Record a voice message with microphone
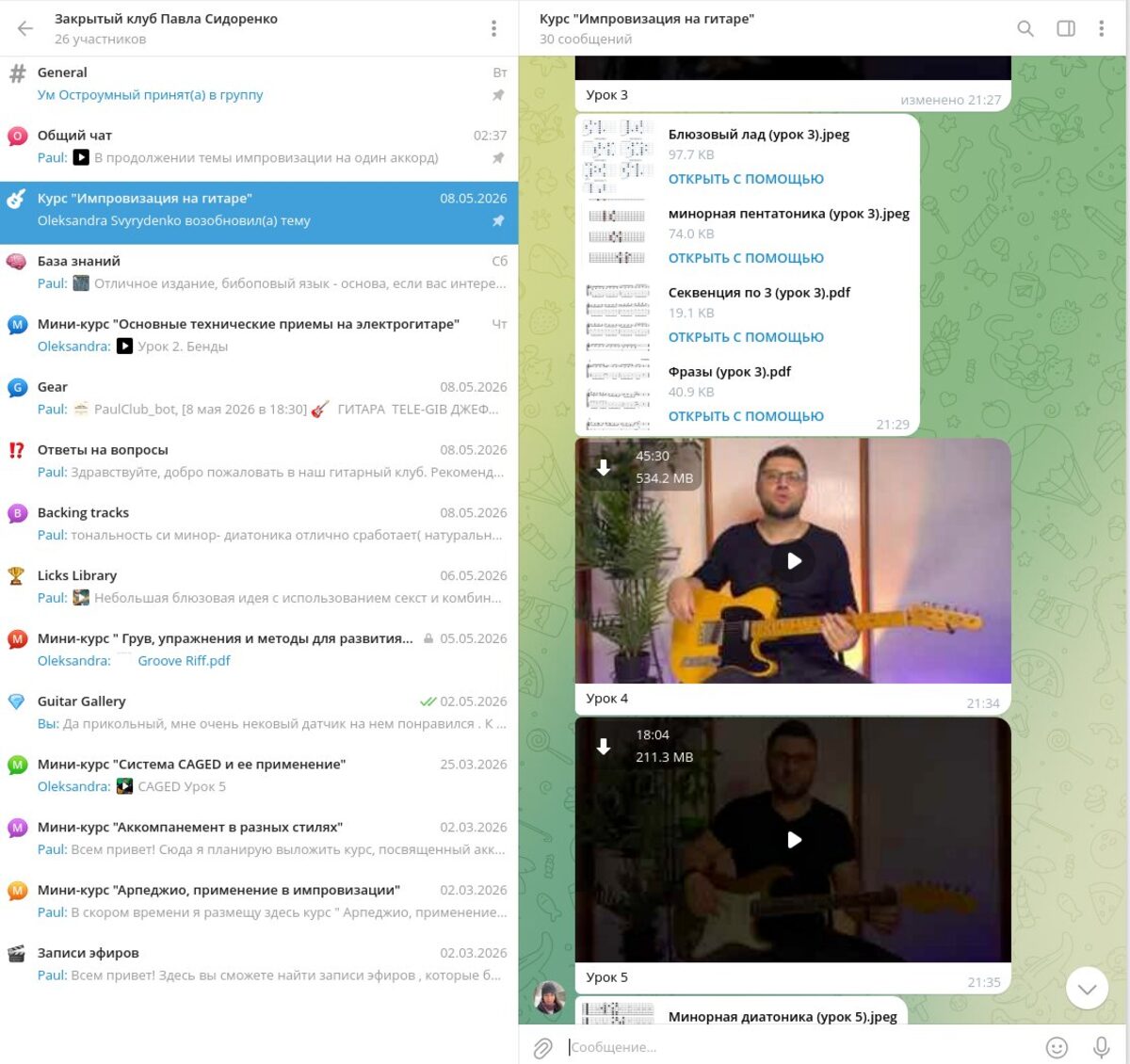The height and width of the screenshot is (1064, 1130). pyautogui.click(x=1101, y=1047)
